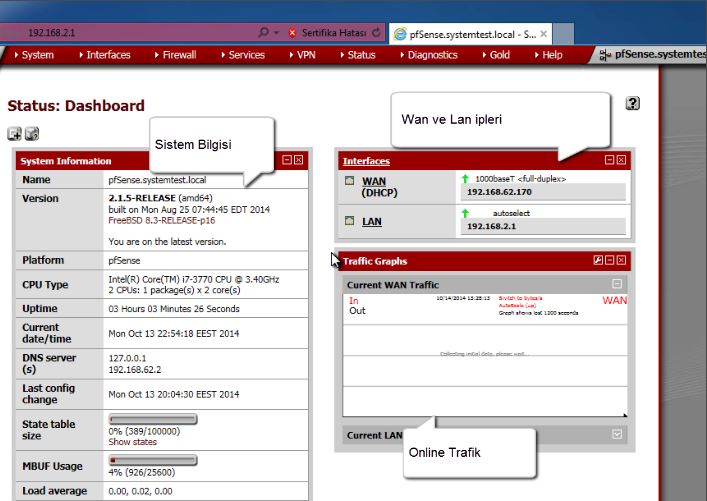Screen dimensions: 707x501
Task: Click the add widget plus icon
Action: (x=15, y=133)
